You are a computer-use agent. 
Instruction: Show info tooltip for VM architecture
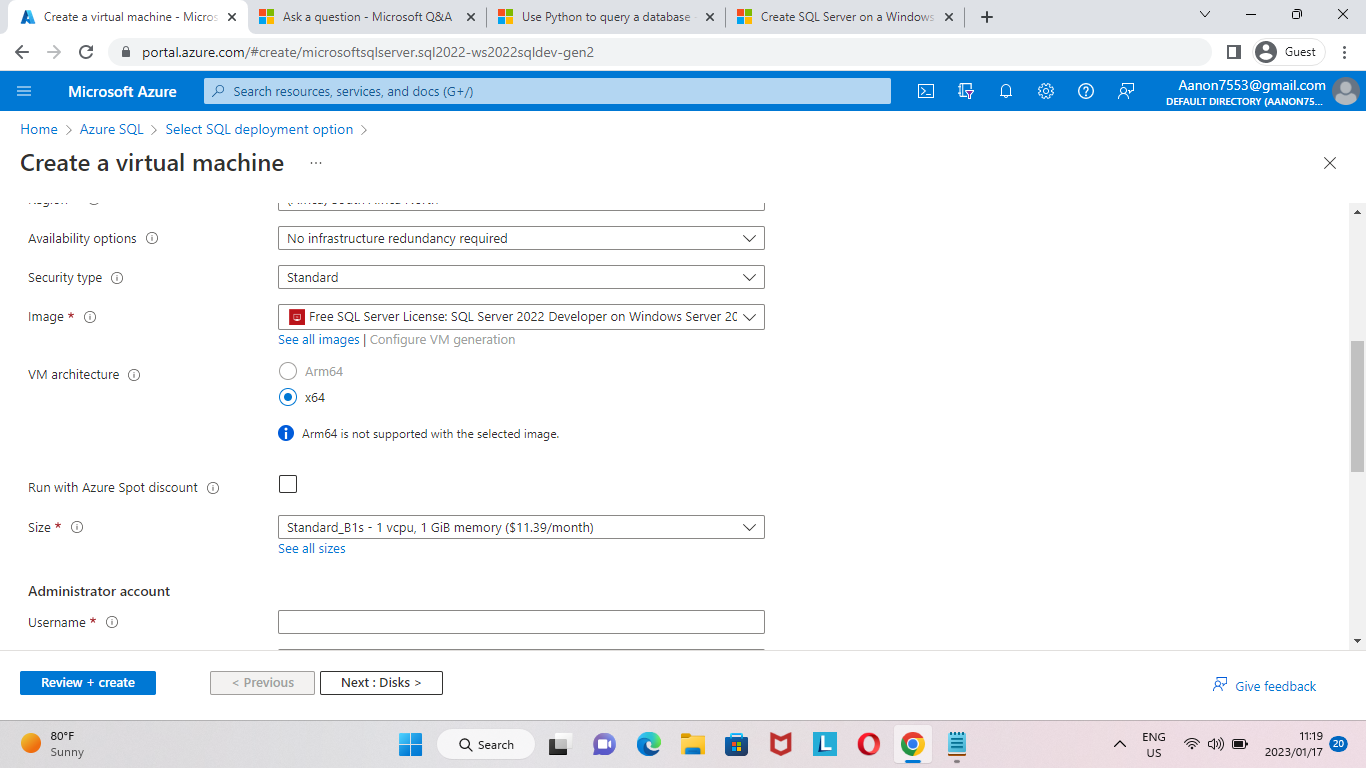[134, 375]
